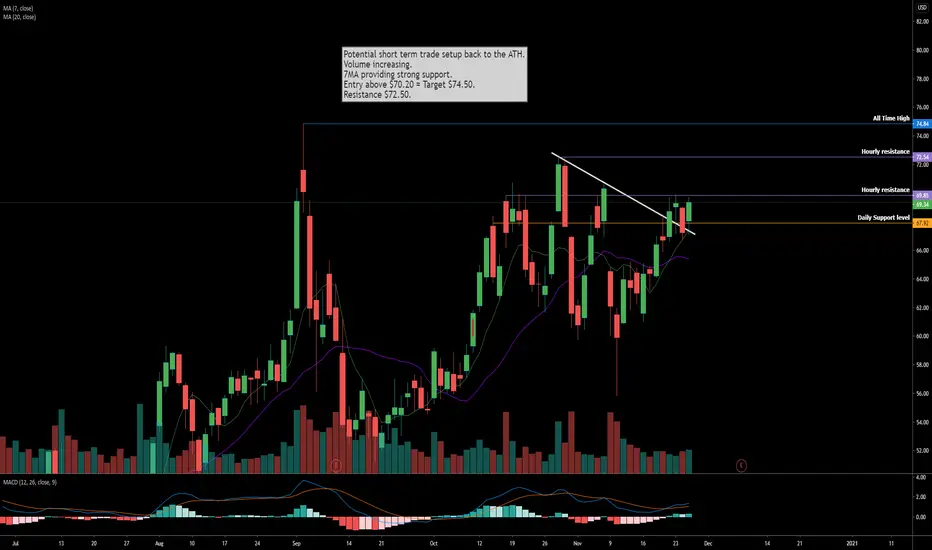Select the 'All Time High' line label
Screen dimensions: 932x550
coord(891,118)
